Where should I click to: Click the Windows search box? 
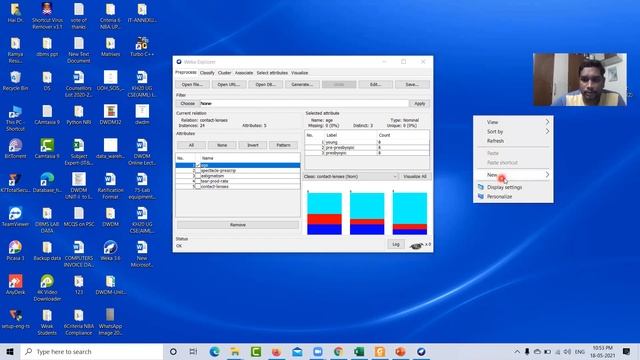click(92, 351)
